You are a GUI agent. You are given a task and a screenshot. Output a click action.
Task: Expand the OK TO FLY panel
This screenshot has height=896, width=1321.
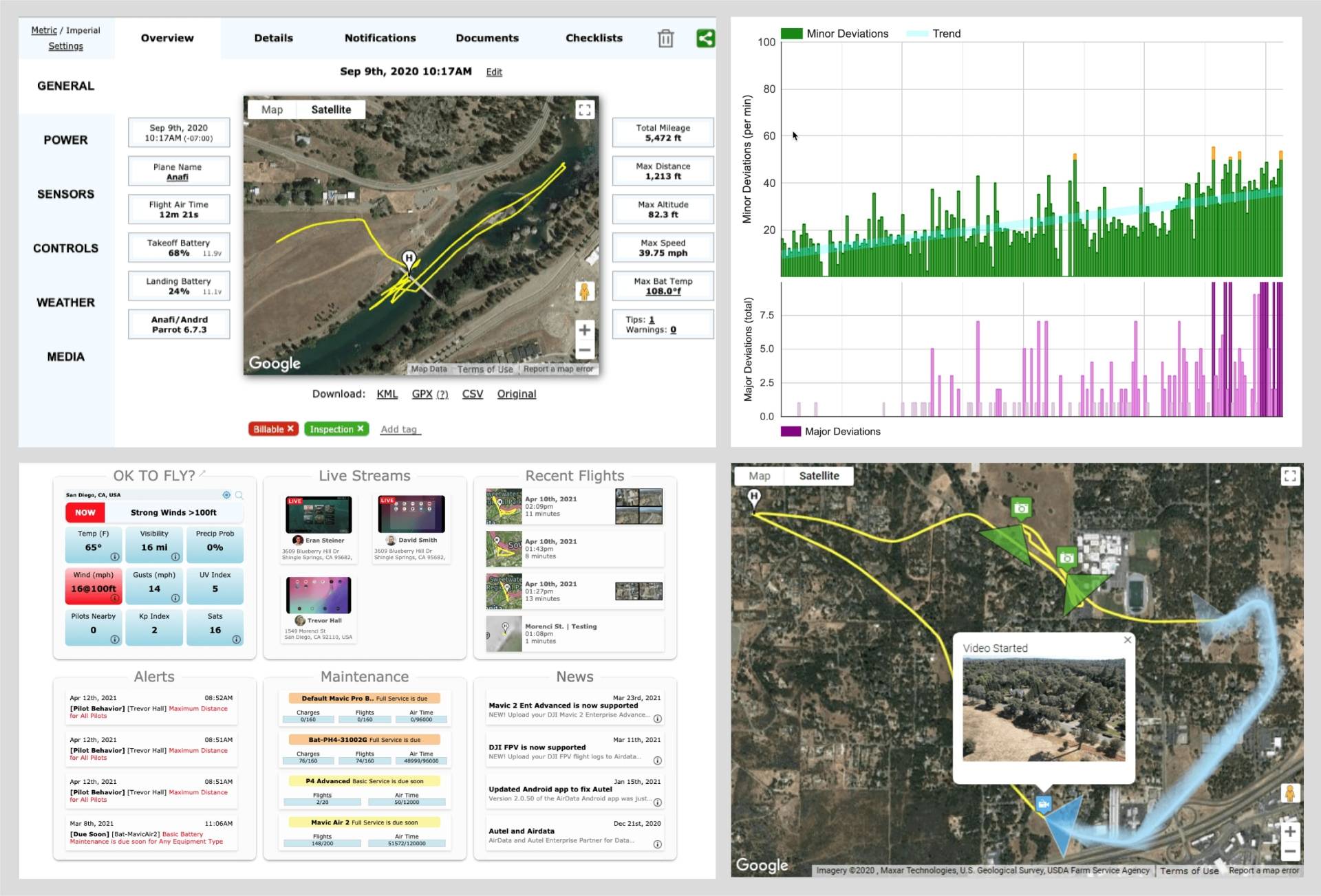click(202, 474)
